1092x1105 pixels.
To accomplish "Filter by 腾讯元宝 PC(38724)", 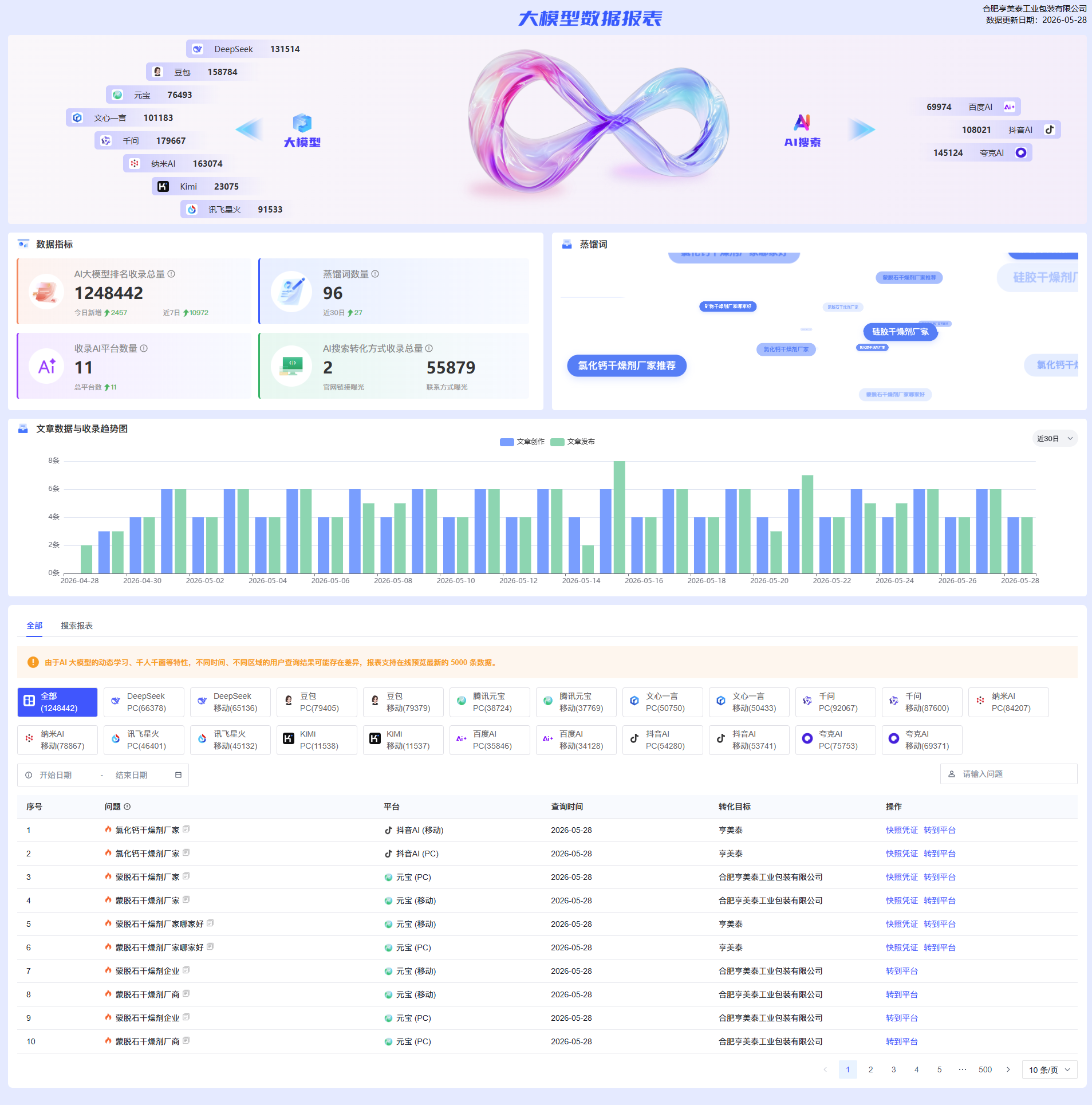I will click(x=490, y=703).
